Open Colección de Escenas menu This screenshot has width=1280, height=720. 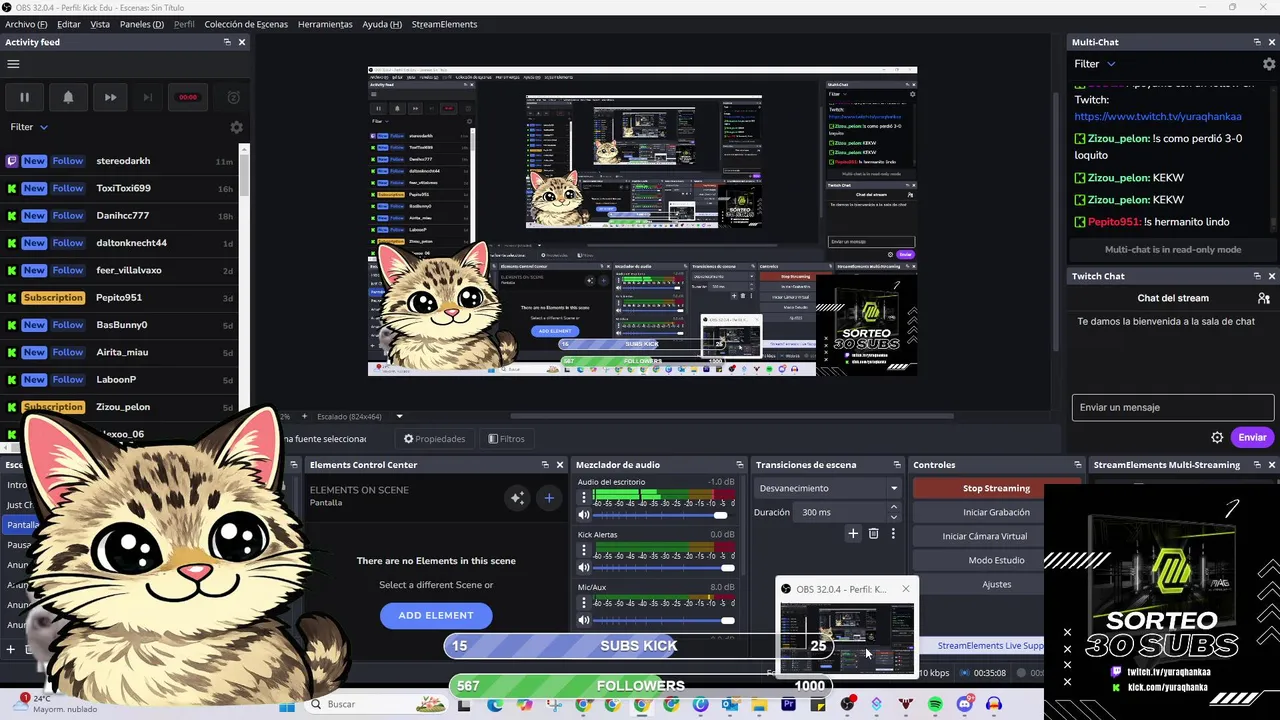click(247, 24)
